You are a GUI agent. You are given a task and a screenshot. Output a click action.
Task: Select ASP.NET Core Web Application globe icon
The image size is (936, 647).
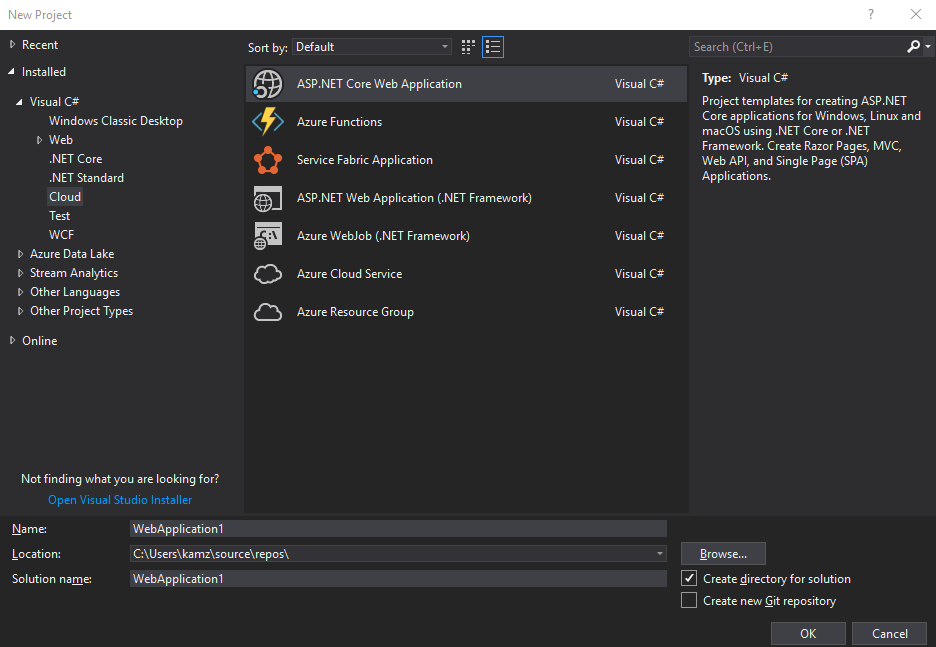click(267, 84)
